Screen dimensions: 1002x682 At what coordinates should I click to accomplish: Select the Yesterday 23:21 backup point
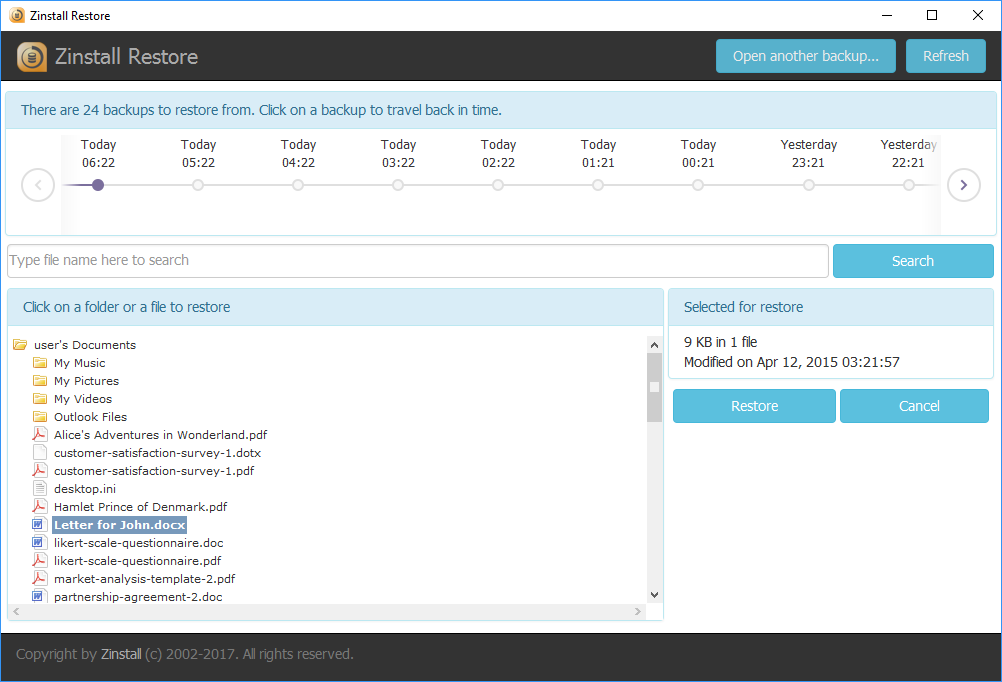(x=809, y=185)
